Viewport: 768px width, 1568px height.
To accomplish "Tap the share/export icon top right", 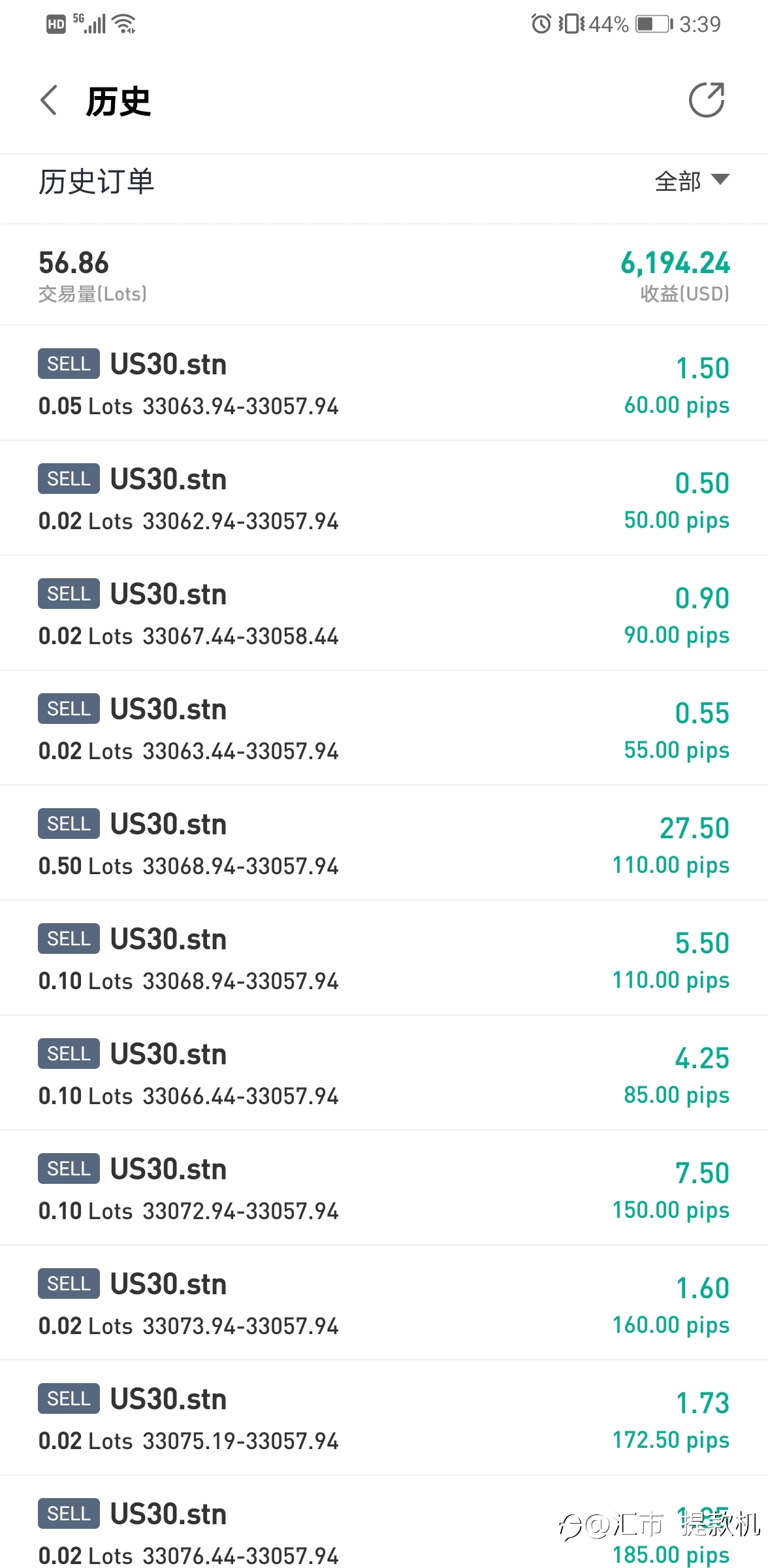I will [x=707, y=101].
